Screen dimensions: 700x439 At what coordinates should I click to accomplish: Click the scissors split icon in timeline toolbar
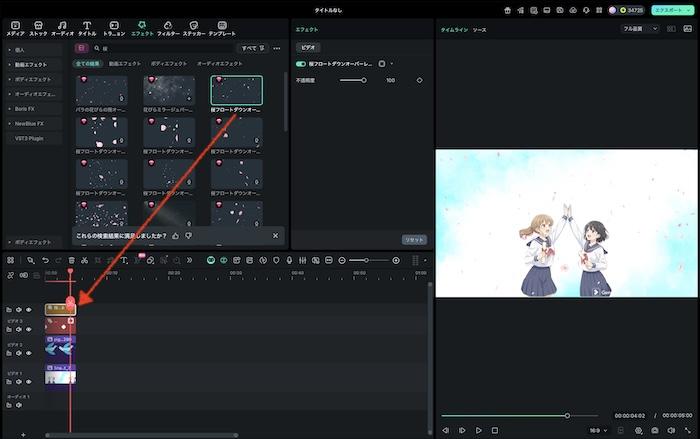click(83, 260)
